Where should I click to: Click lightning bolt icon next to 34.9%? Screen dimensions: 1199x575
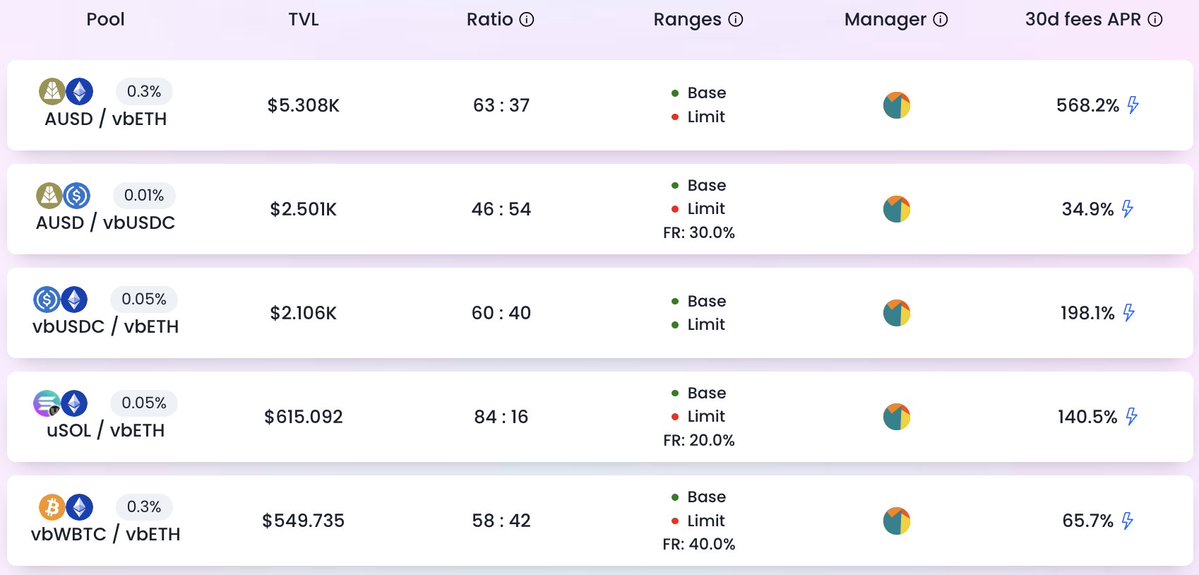point(1128,209)
